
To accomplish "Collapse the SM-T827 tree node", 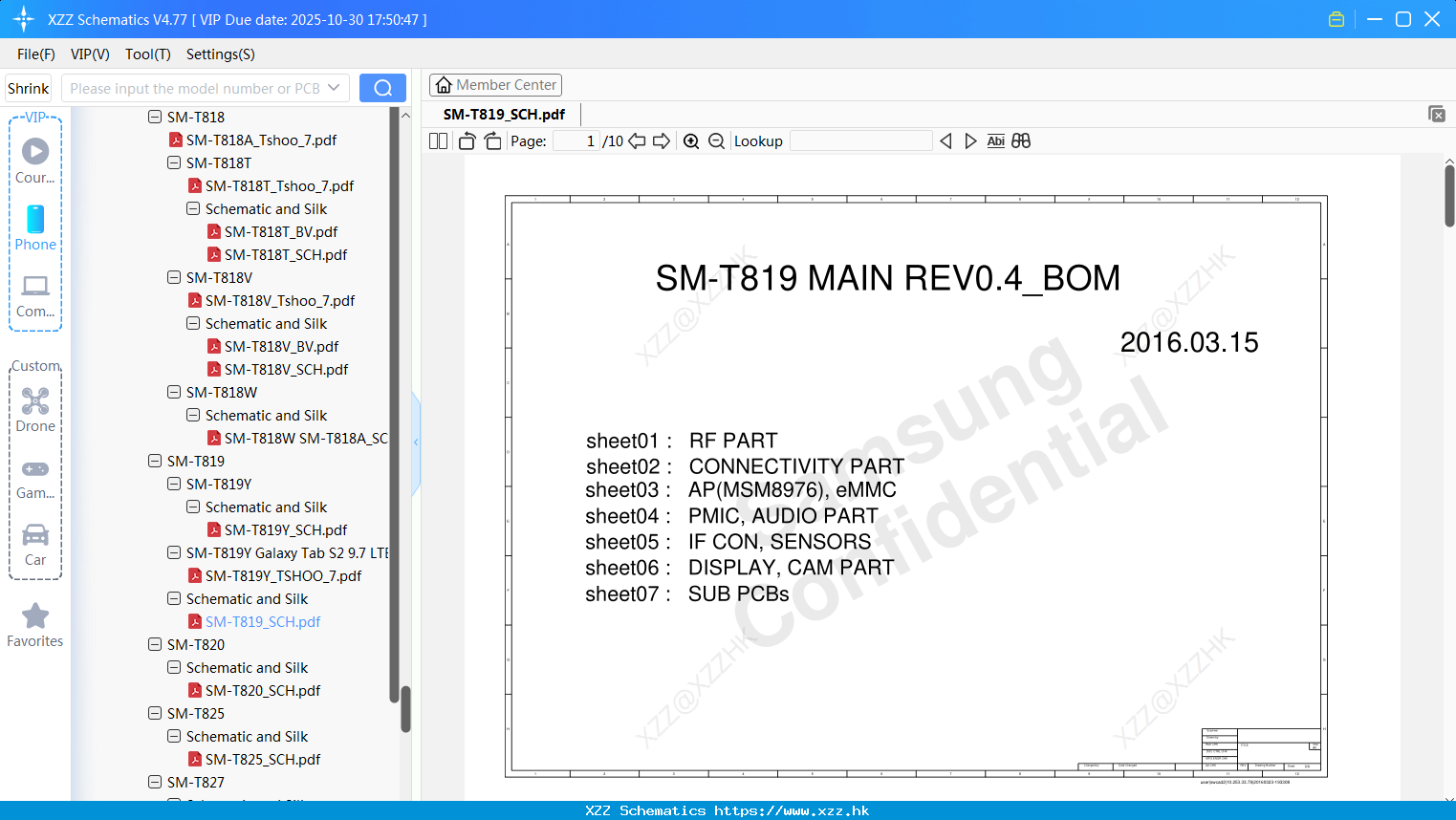I will tap(155, 782).
